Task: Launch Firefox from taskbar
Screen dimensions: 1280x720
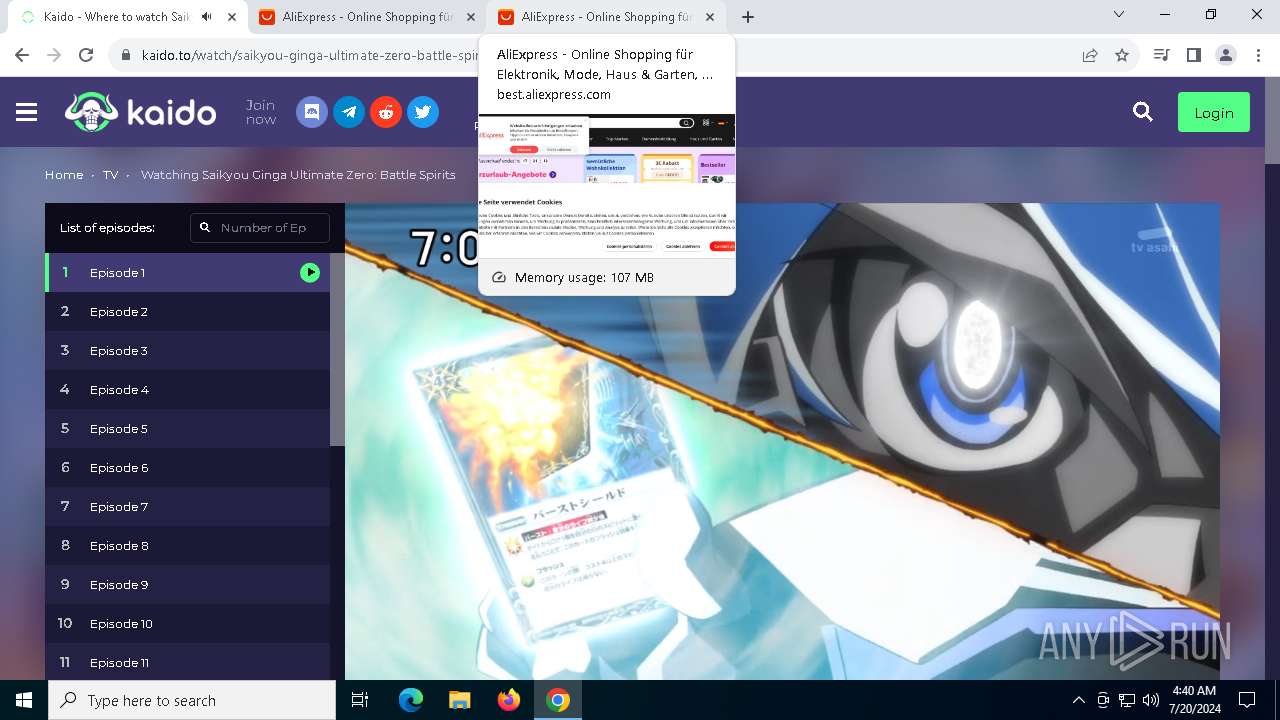Action: click(x=509, y=700)
